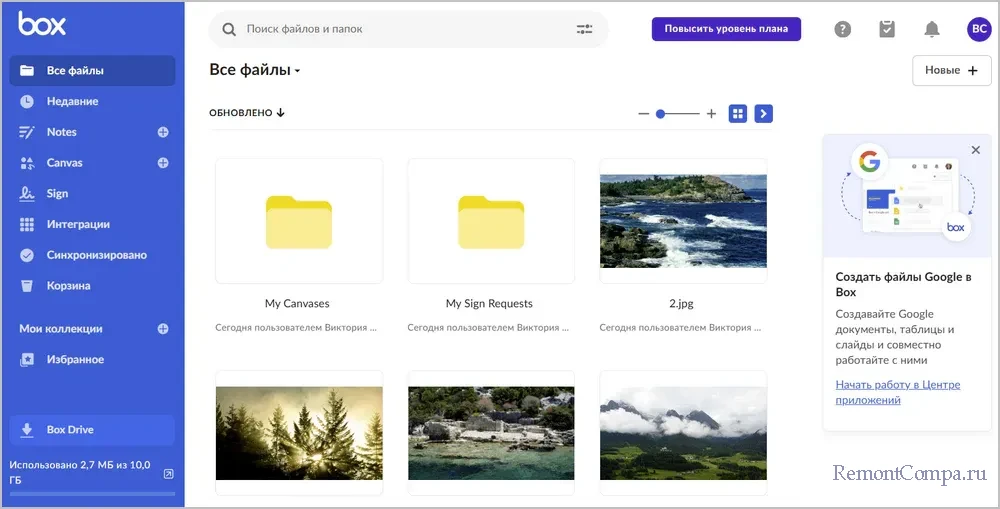Viewport: 1000px width, 509px height.
Task: Click the BC account avatar
Action: [x=978, y=30]
